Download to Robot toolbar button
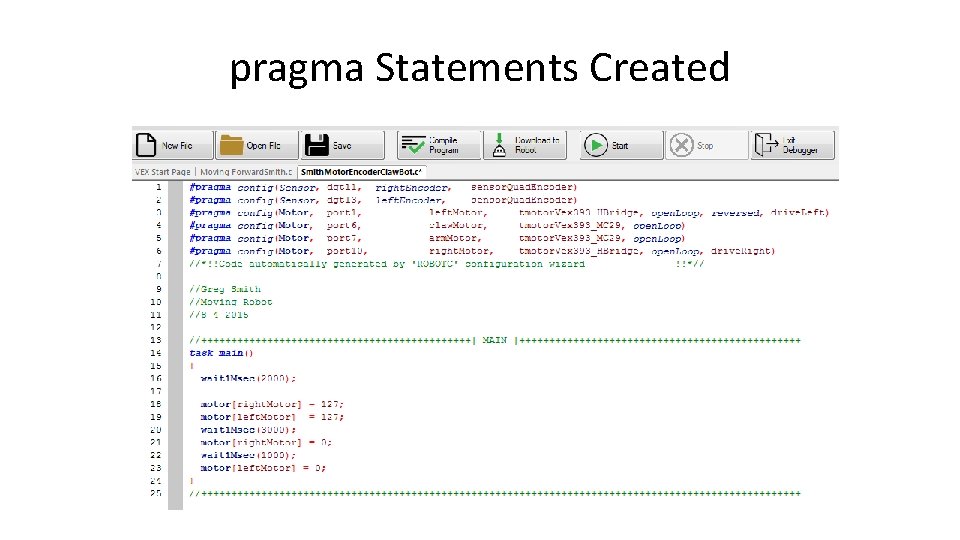The width and height of the screenshot is (960, 540). tap(525, 145)
